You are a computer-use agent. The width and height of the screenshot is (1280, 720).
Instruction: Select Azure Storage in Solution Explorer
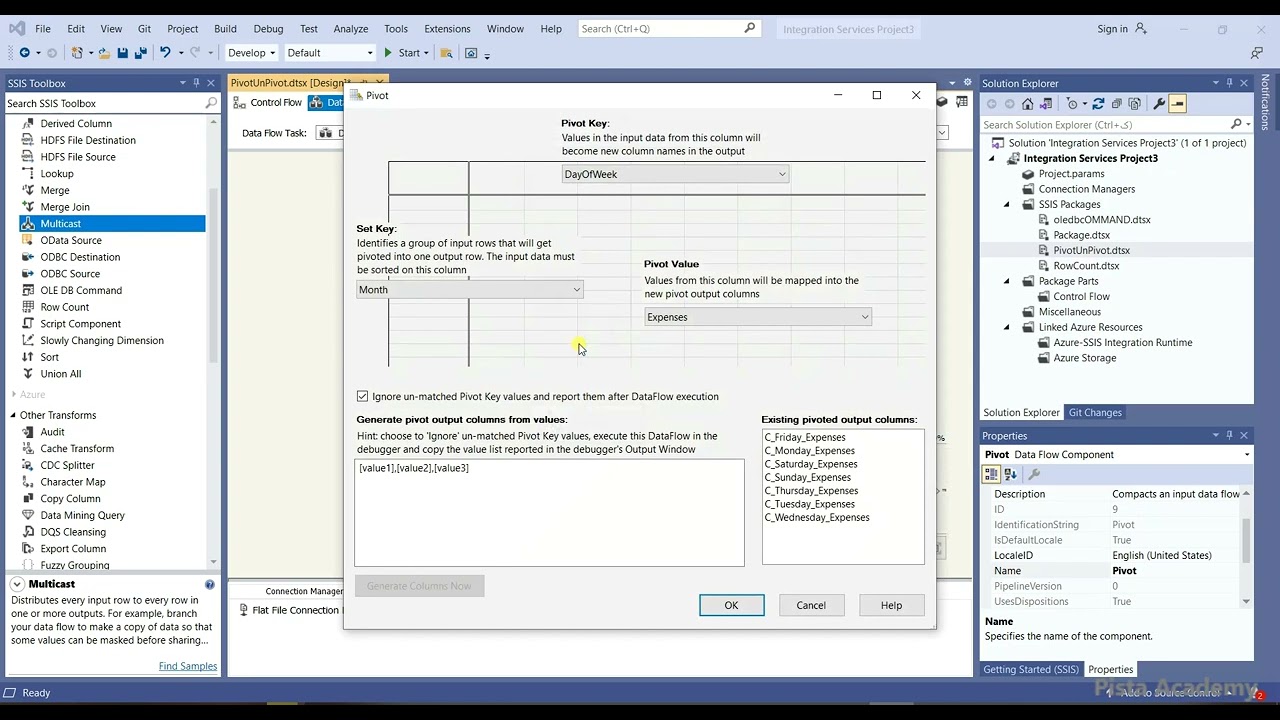pos(1084,358)
